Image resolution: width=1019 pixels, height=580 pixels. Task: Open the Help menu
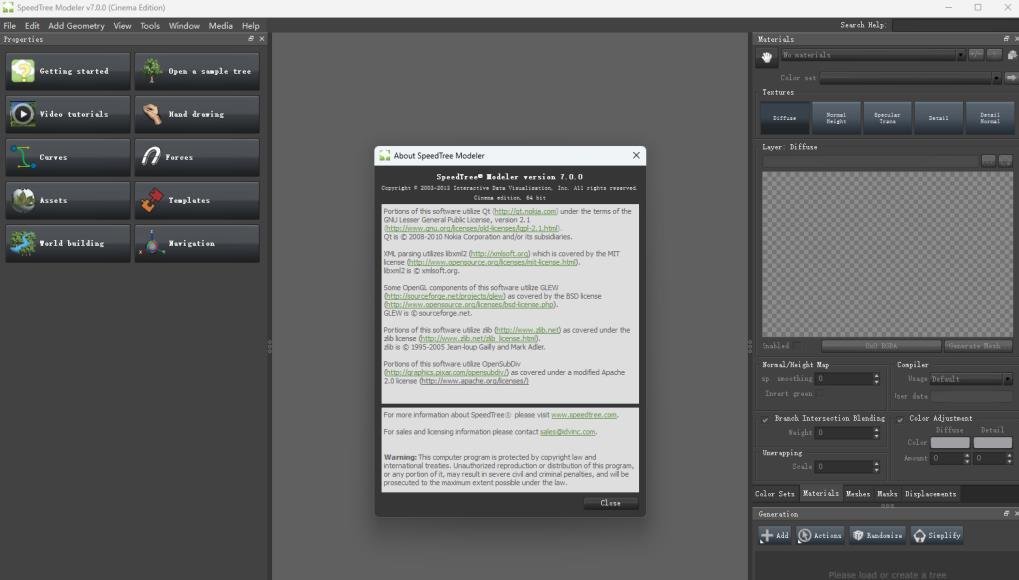[250, 26]
